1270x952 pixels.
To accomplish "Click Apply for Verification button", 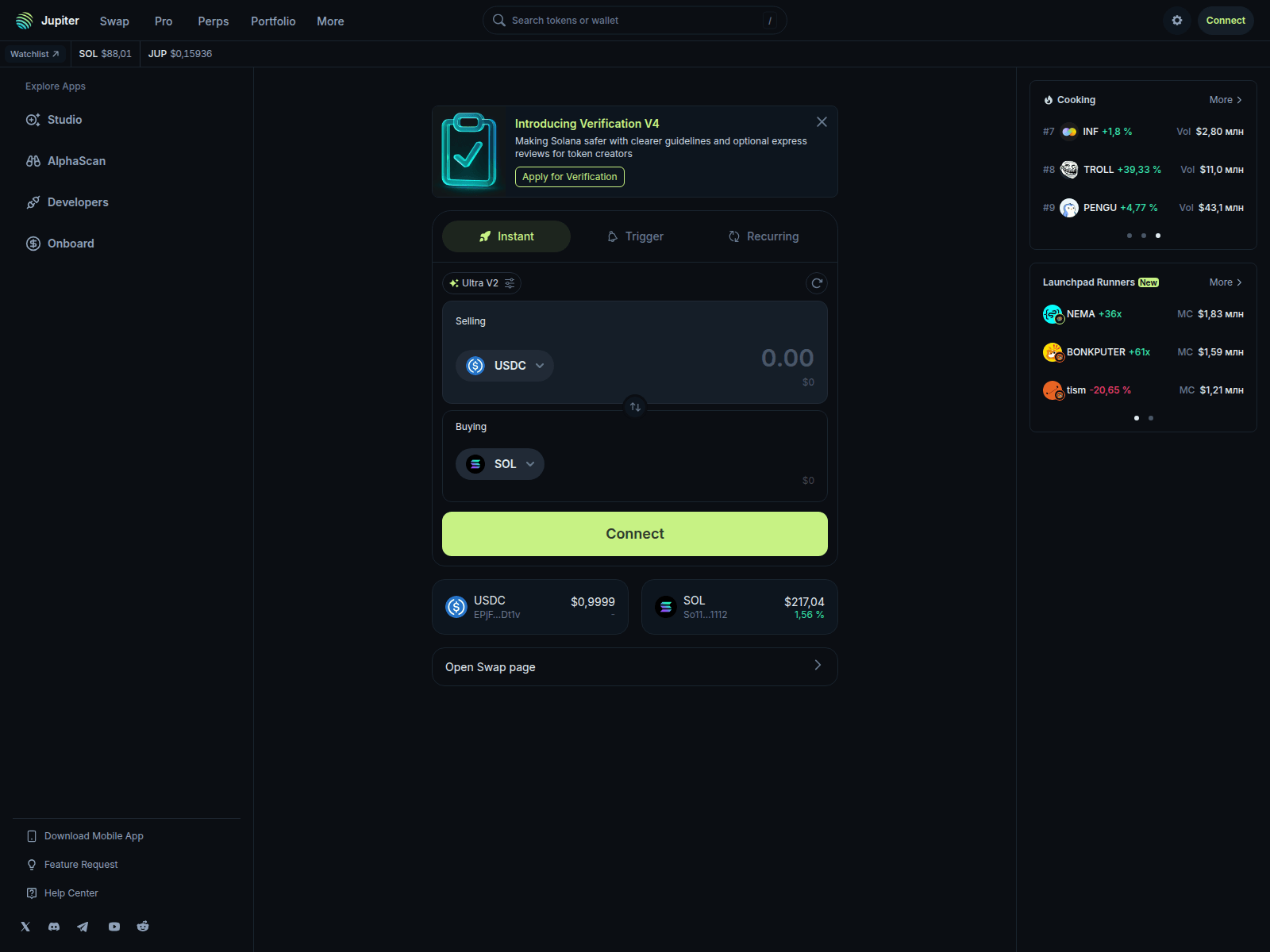I will [x=569, y=177].
